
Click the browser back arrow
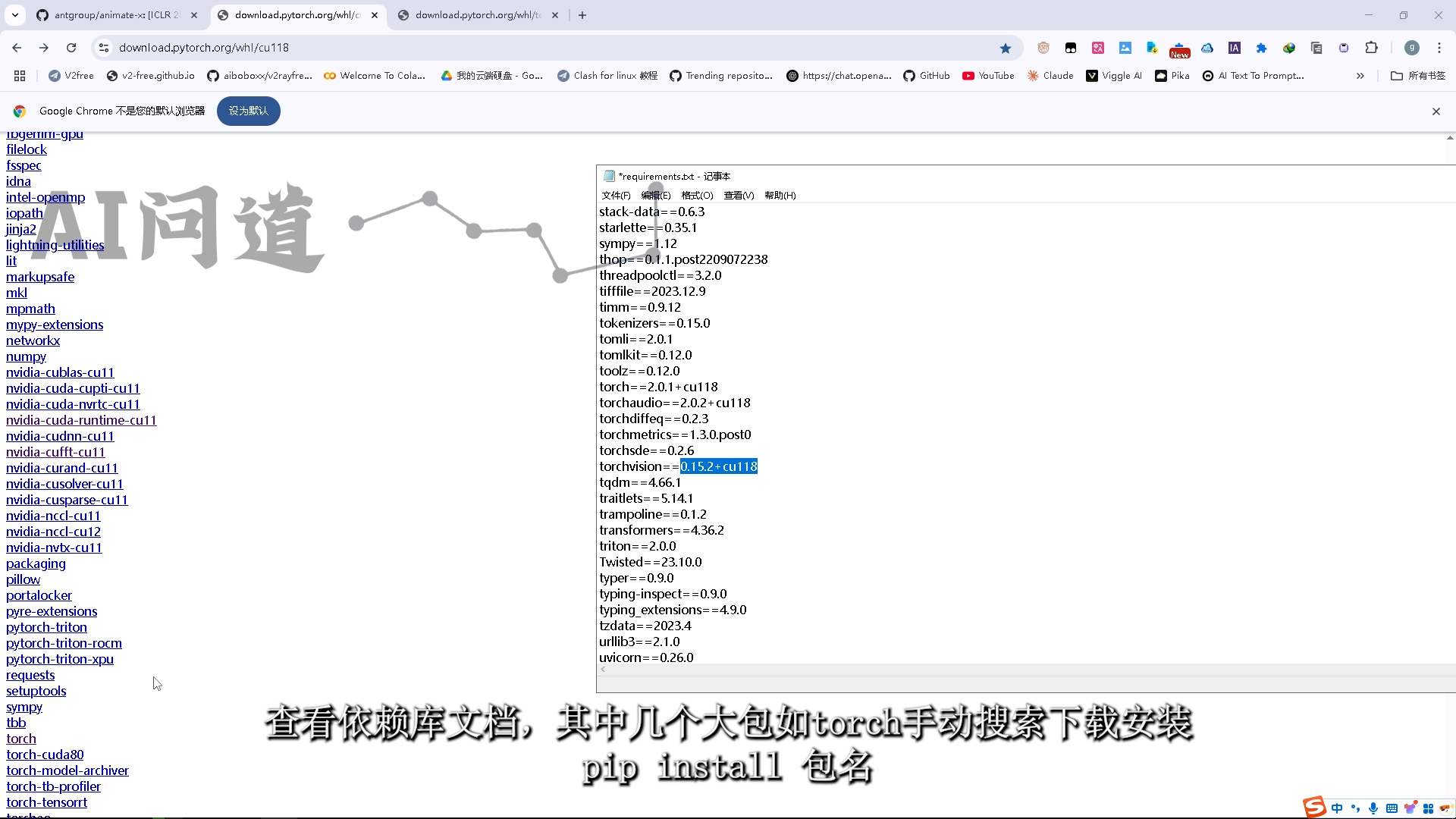(x=17, y=48)
